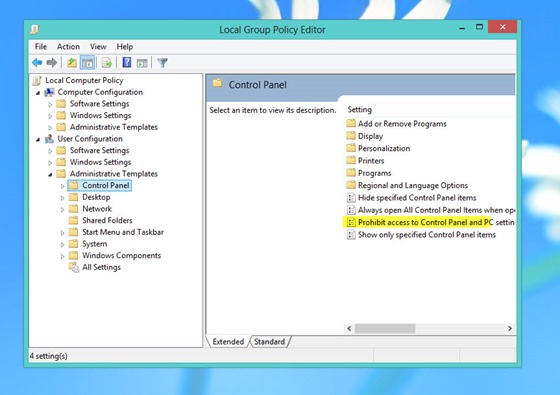The width and height of the screenshot is (560, 395).
Task: Open the Action menu
Action: tap(68, 47)
